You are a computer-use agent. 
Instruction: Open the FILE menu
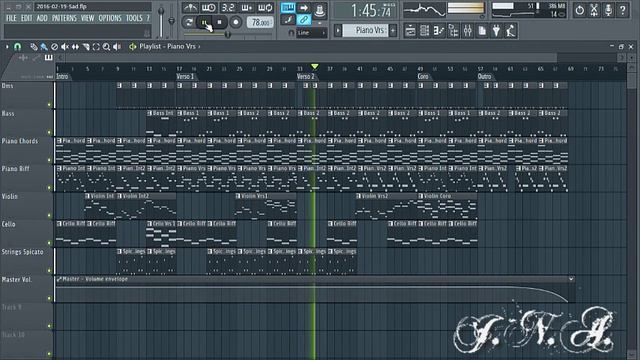pos(11,18)
